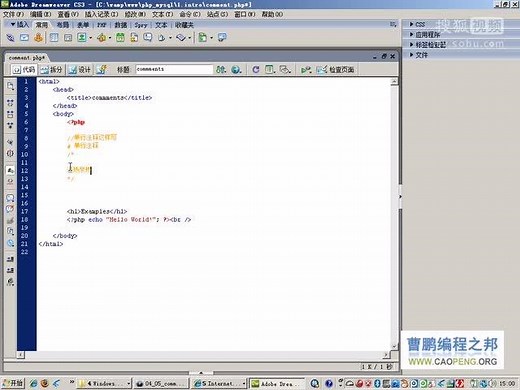Switch to the PHP insert tab
The width and height of the screenshot is (520, 390).
102,25
